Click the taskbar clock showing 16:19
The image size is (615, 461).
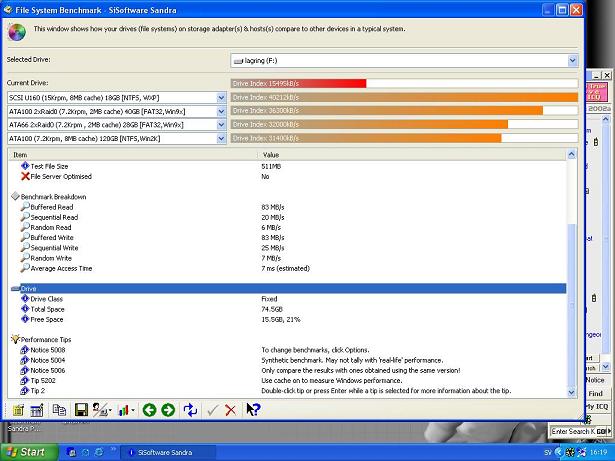[598, 453]
